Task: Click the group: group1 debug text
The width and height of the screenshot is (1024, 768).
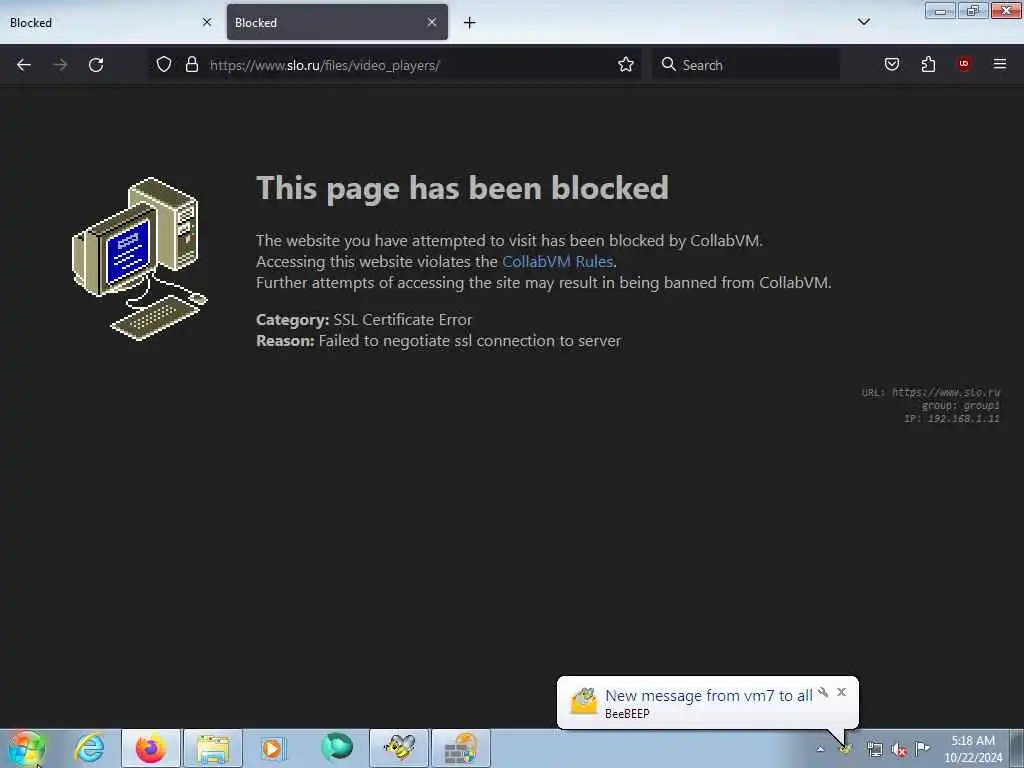Action: 960,406
